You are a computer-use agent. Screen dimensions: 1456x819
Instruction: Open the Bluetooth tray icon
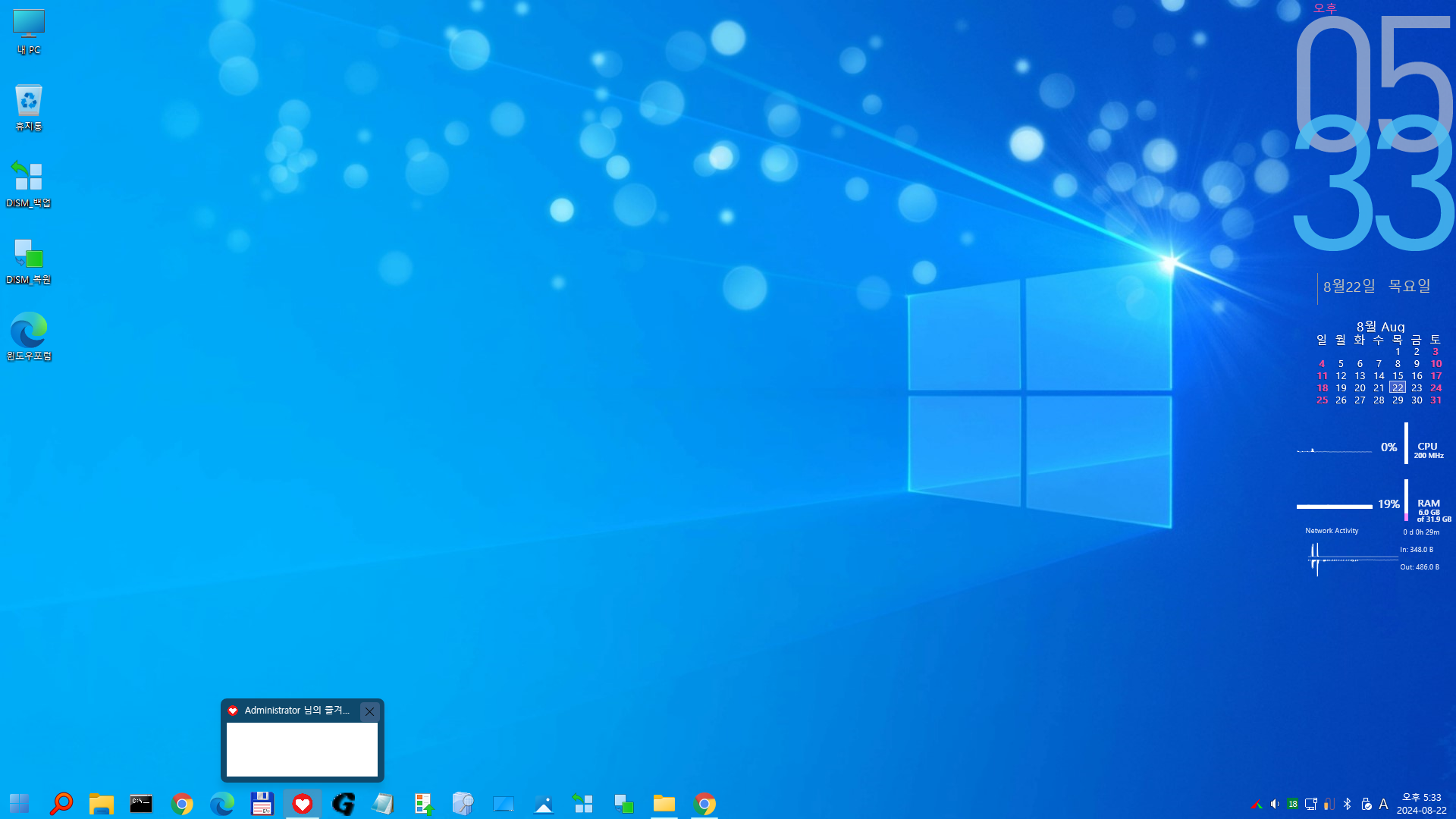pyautogui.click(x=1348, y=804)
